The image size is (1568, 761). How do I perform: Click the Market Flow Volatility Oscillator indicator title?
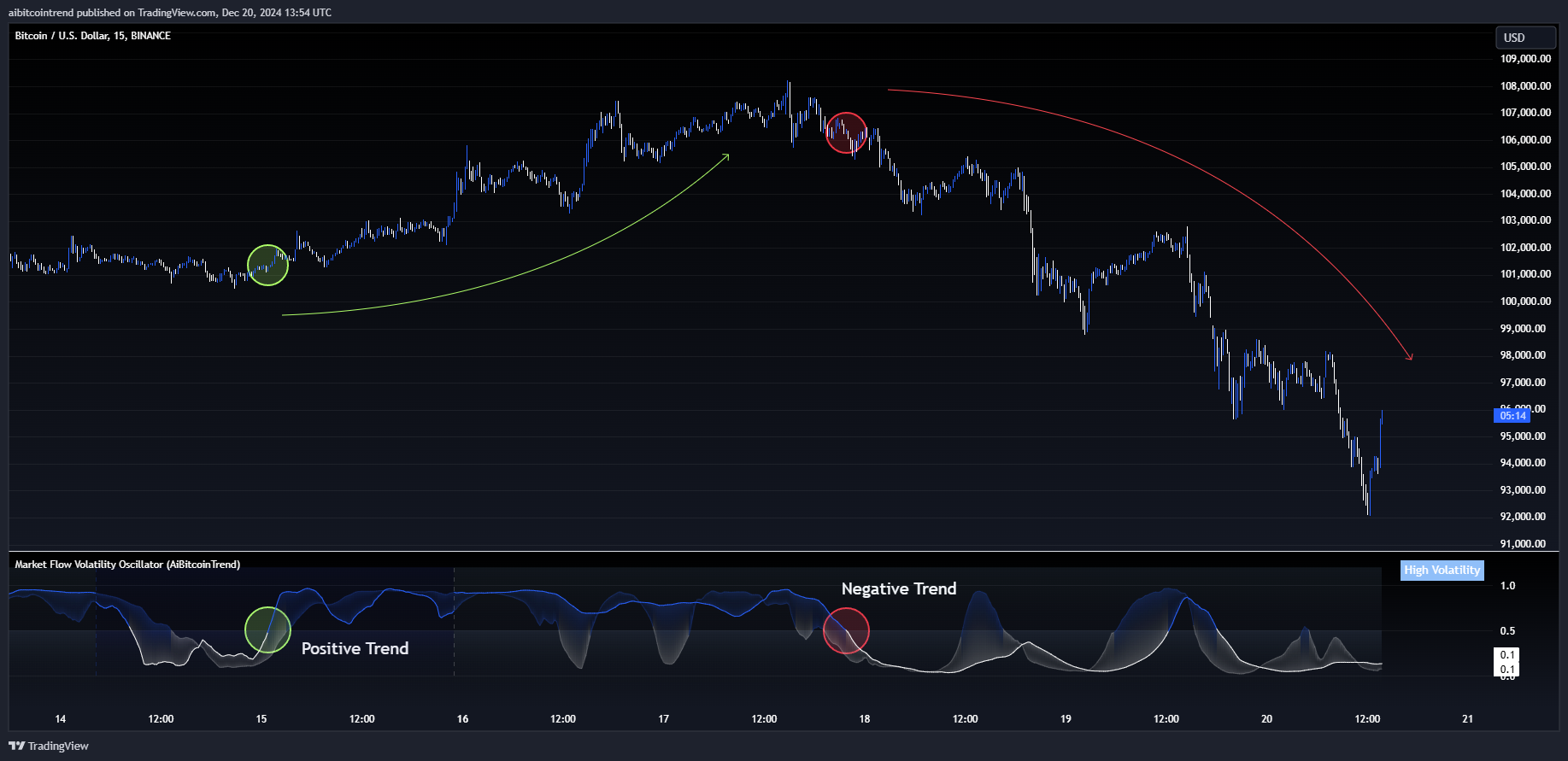[x=127, y=565]
